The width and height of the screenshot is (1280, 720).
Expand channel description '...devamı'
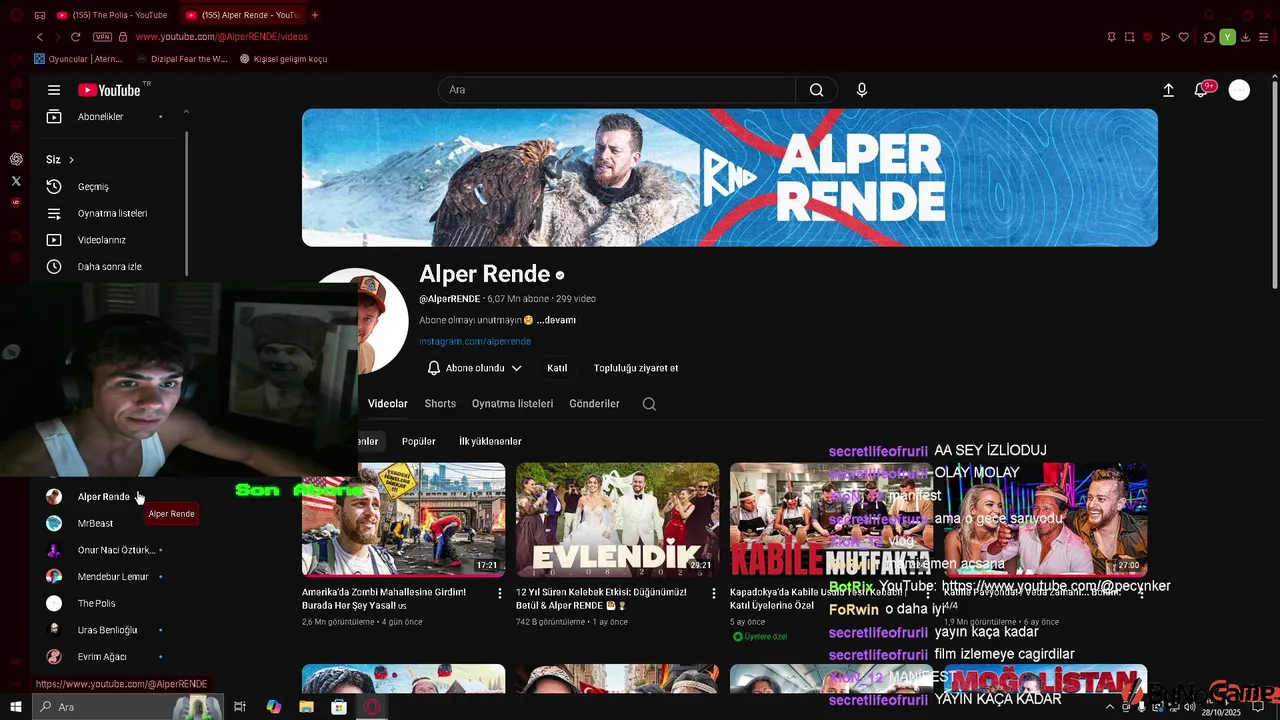point(556,320)
